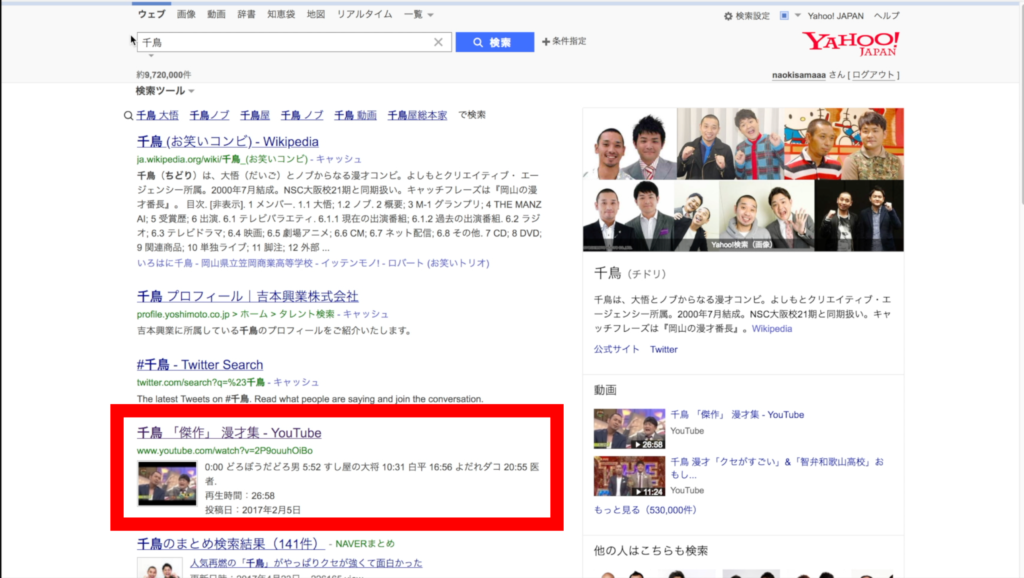Open いろはに千鳥 sub-link
This screenshot has height=578, width=1024.
pos(165,263)
